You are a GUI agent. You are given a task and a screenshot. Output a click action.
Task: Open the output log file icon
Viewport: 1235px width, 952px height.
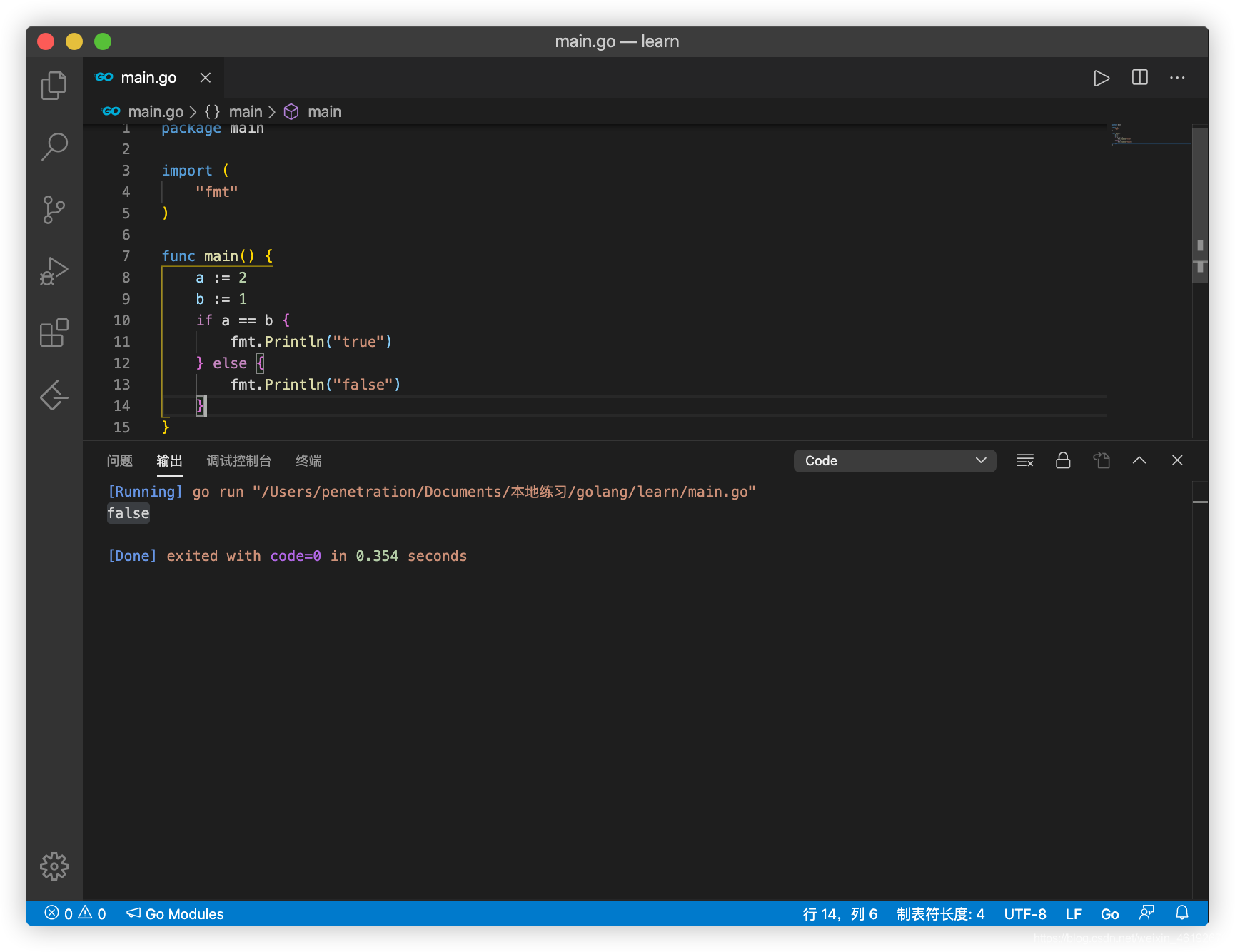[1102, 460]
